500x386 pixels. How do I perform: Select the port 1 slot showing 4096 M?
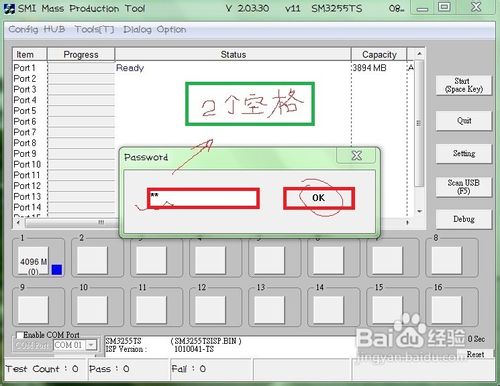coord(33,261)
